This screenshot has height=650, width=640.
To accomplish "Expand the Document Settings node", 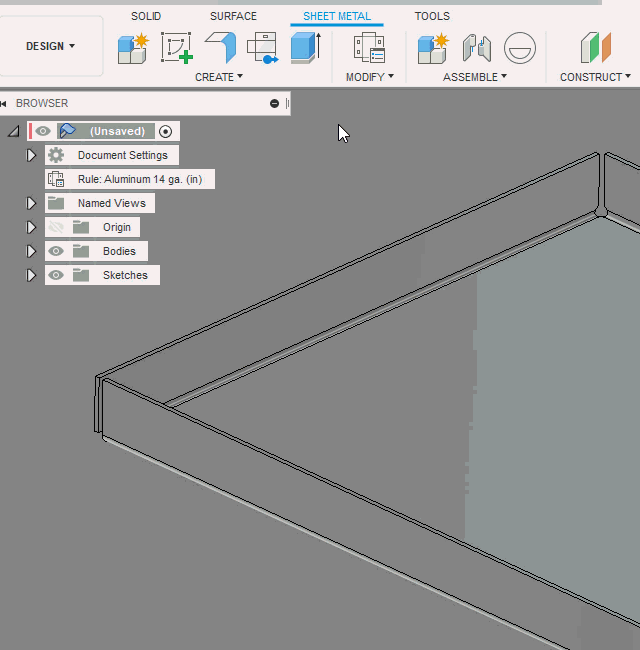I will point(31,155).
